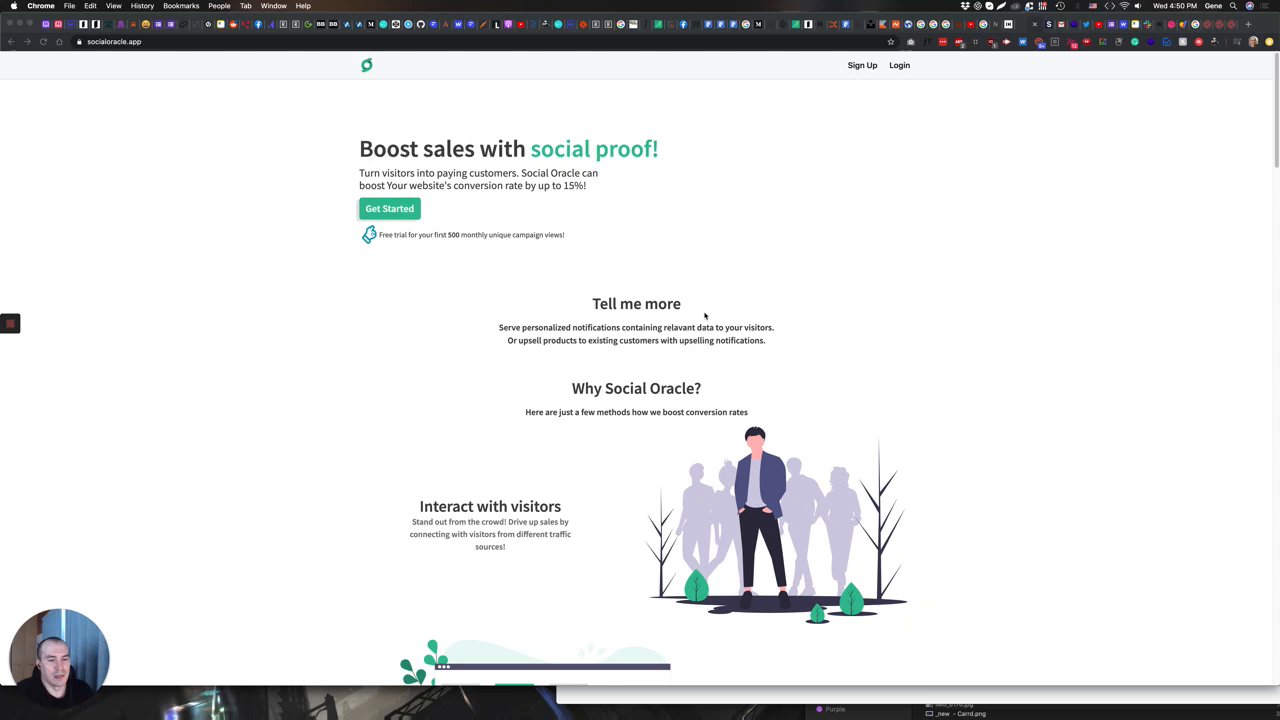Screen dimensions: 1280x720
Task: Open Time Machine menu bar icon
Action: pos(1060,6)
